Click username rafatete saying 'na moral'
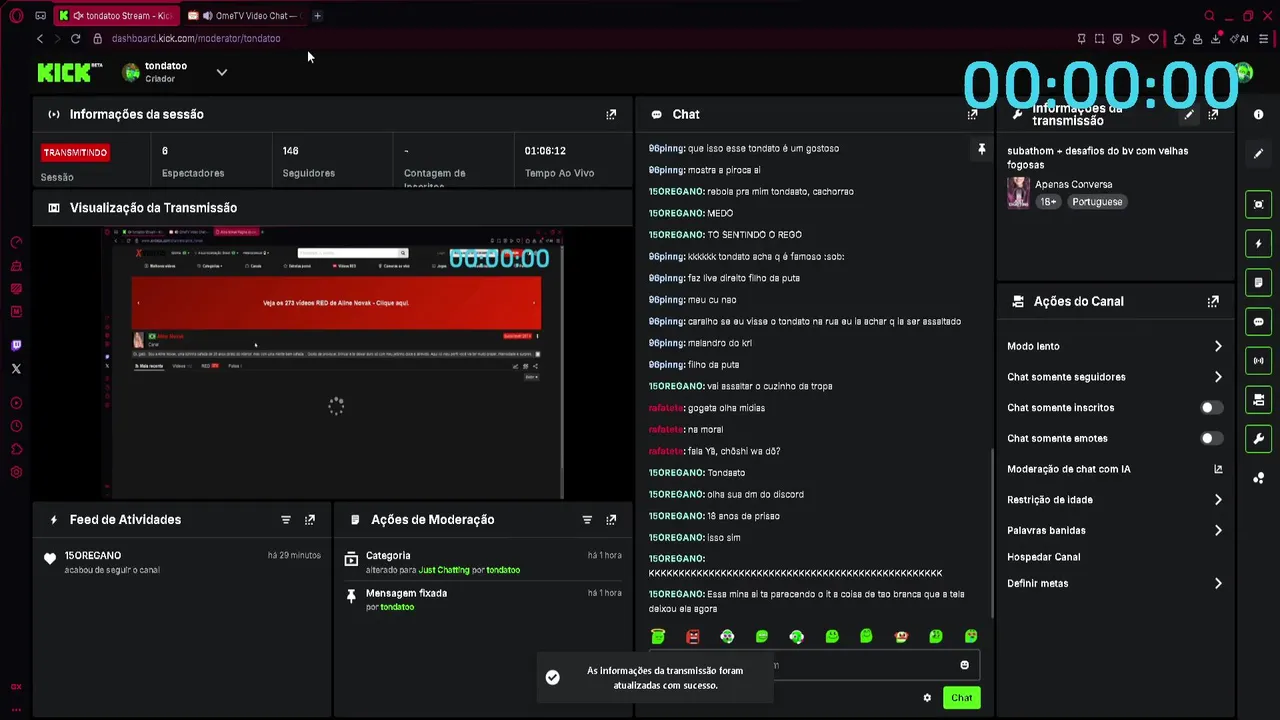 [666, 430]
